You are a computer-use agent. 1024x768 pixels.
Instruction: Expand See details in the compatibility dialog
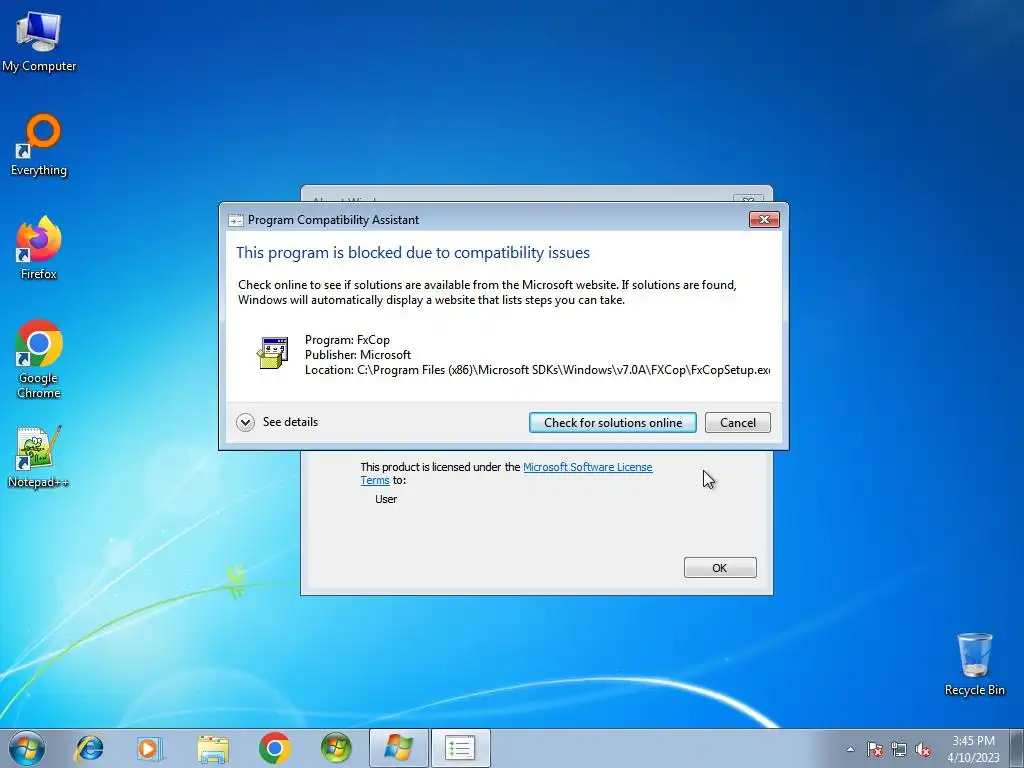pyautogui.click(x=278, y=422)
